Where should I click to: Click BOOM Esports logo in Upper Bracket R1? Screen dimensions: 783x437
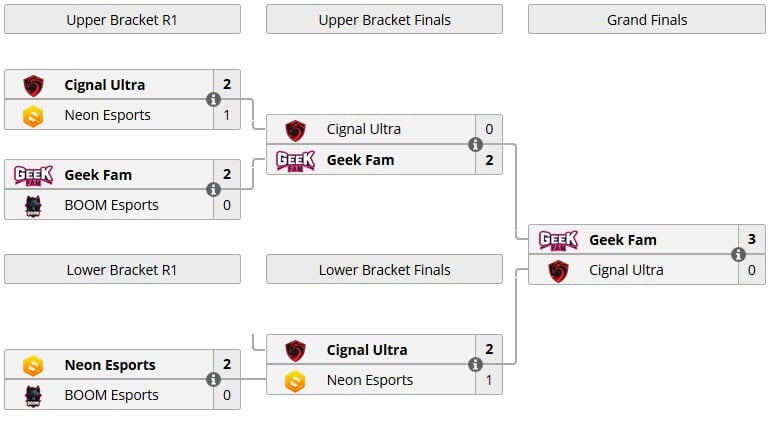tap(33, 205)
